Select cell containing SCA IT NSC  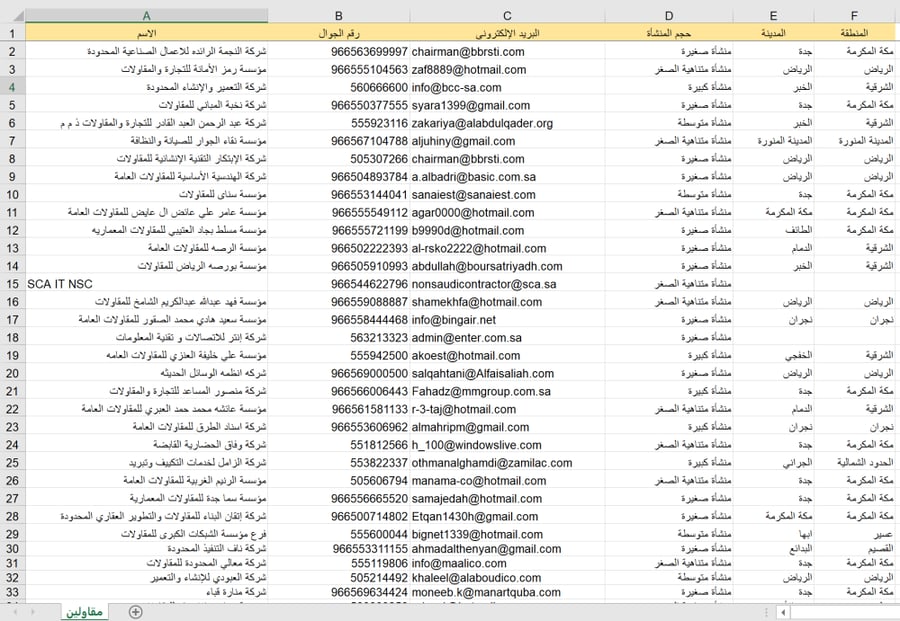146,284
